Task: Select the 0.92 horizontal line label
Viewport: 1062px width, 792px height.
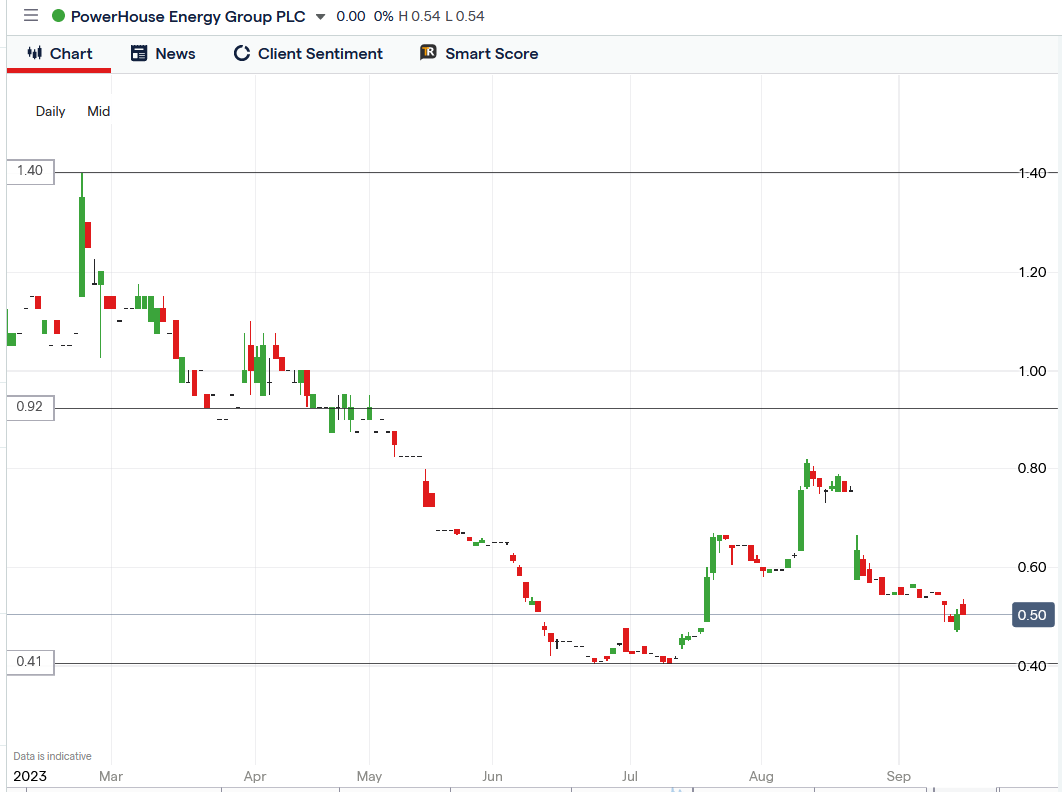Action: (30, 407)
